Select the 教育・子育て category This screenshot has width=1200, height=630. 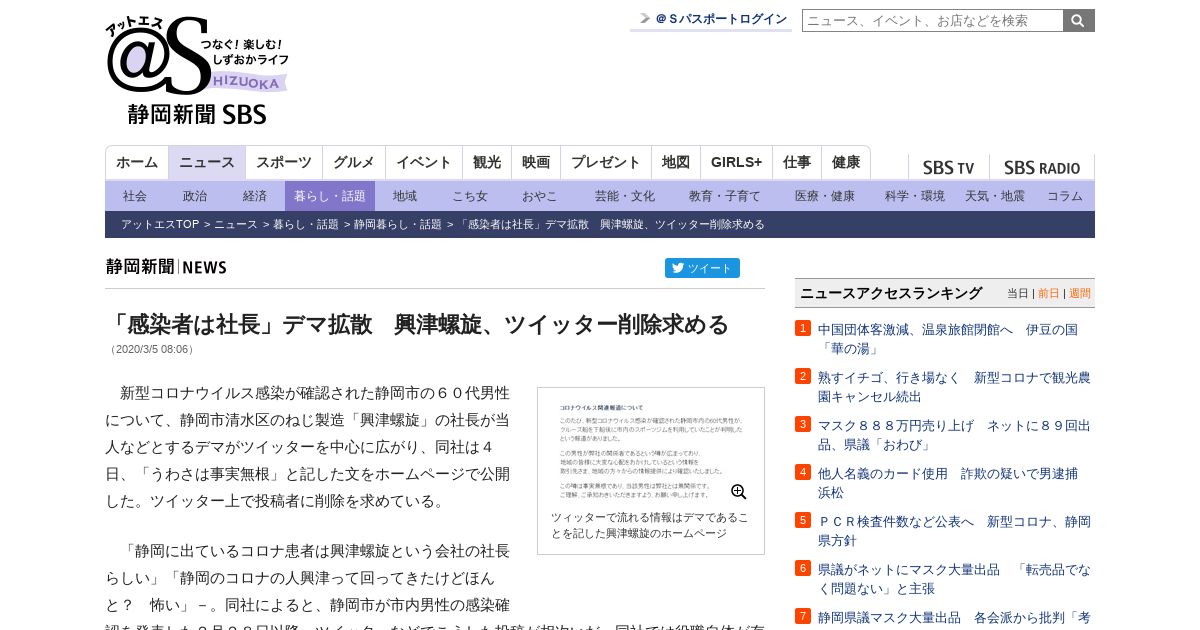click(x=725, y=196)
